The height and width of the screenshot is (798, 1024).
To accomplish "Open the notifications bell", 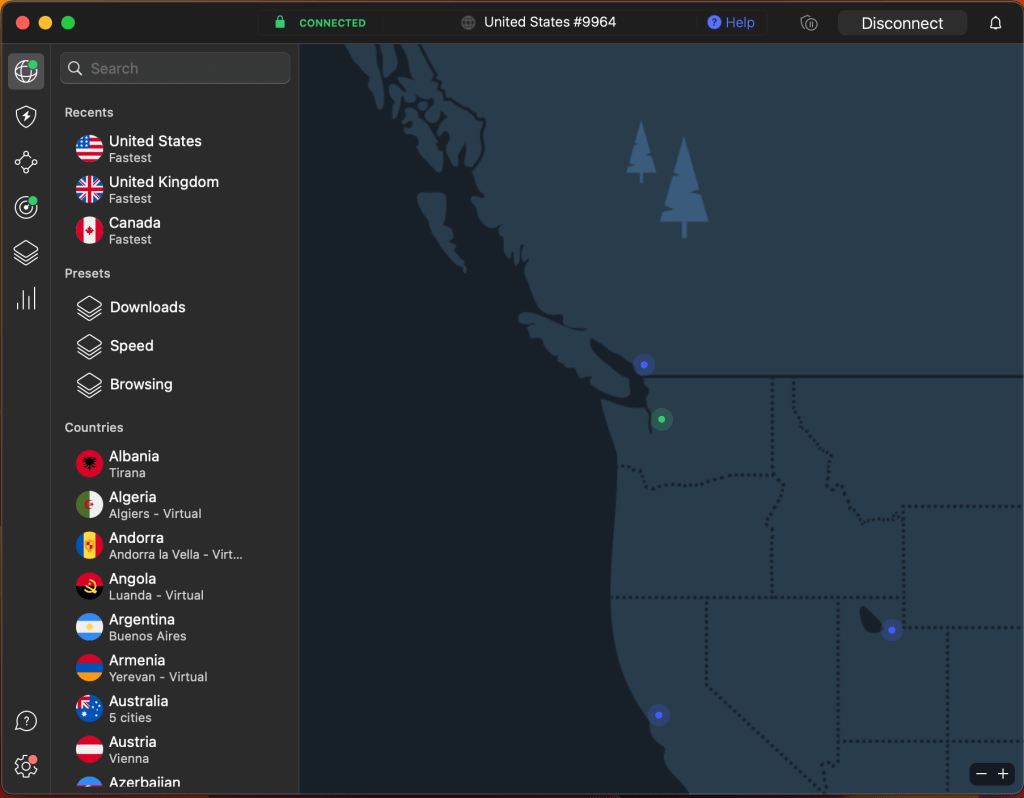I will click(x=995, y=23).
